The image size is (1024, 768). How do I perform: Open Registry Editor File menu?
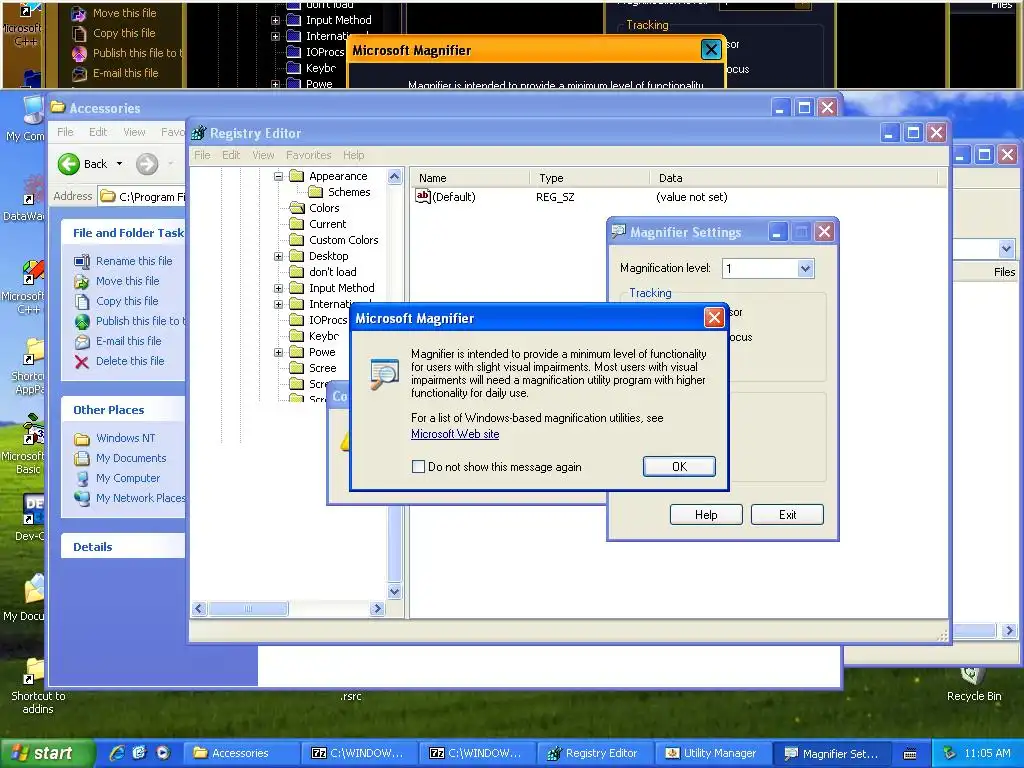[x=202, y=155]
